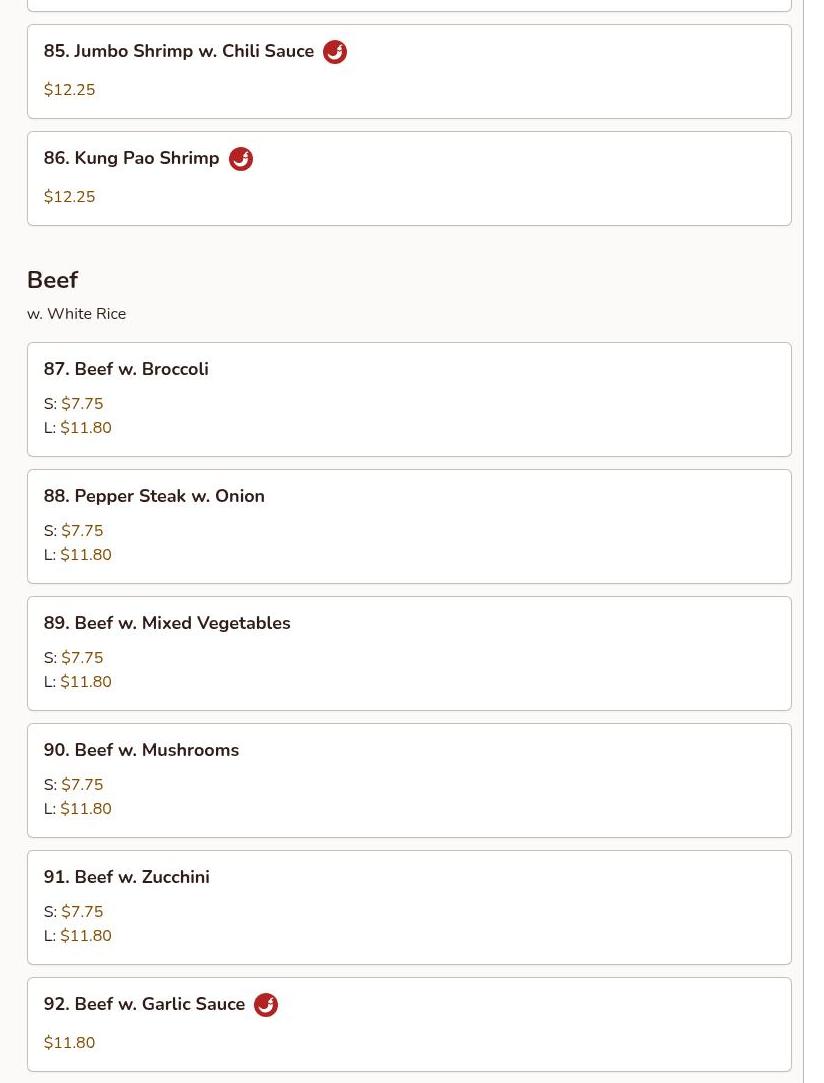
Task: Click large $11.80 price of Beef w. Mushrooms
Action: (86, 809)
